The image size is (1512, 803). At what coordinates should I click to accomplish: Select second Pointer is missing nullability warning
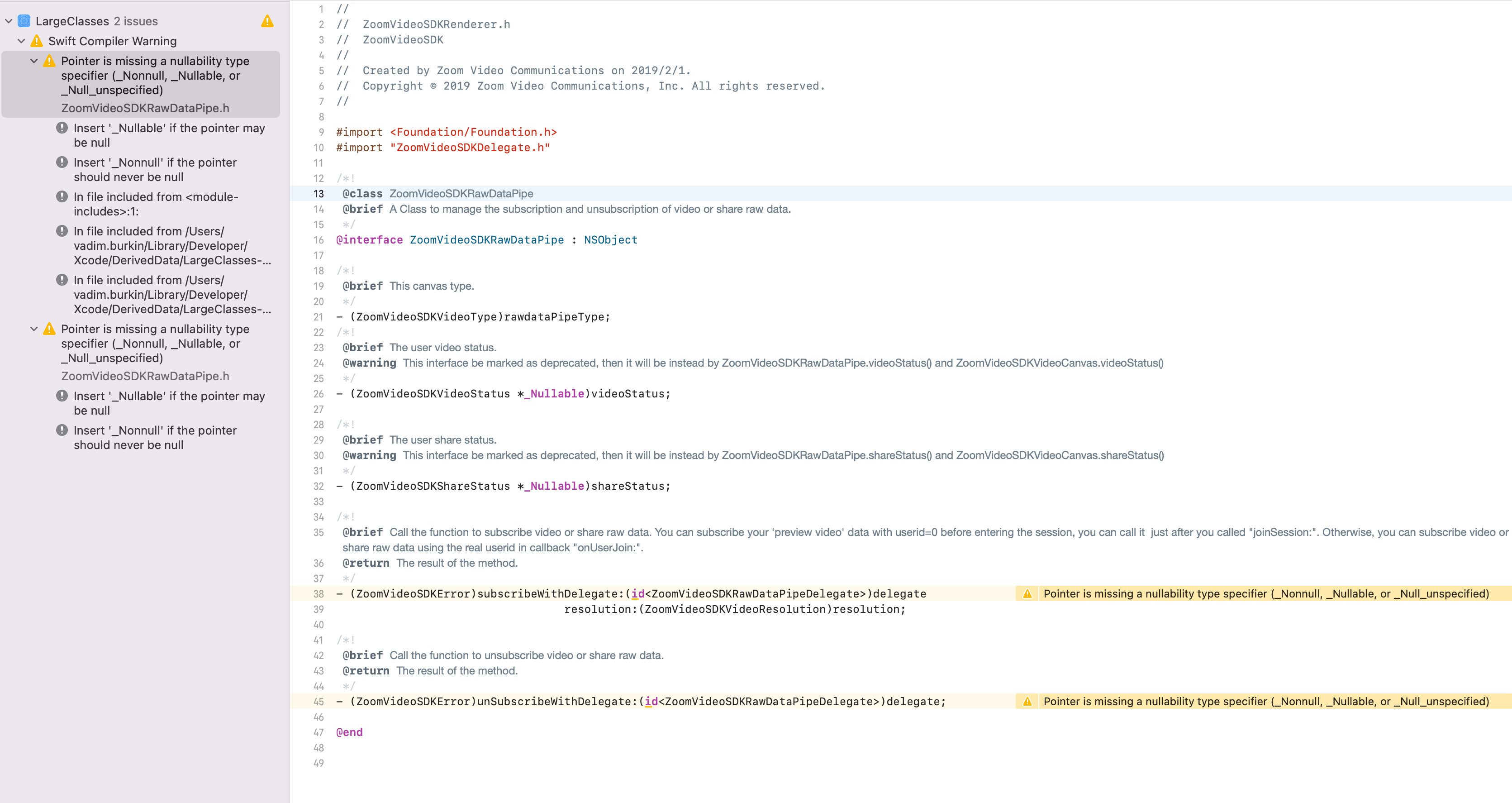coord(155,344)
